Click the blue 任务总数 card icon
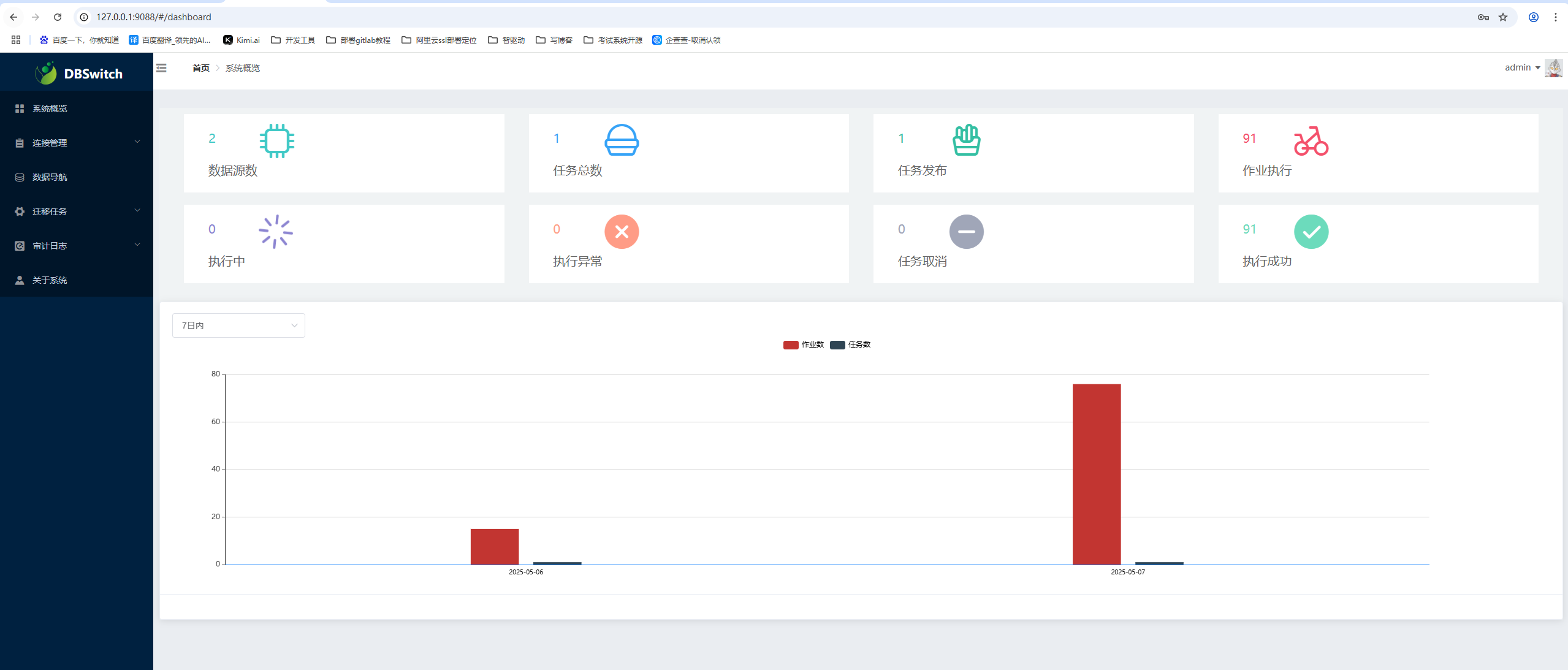The height and width of the screenshot is (670, 1568). click(621, 140)
